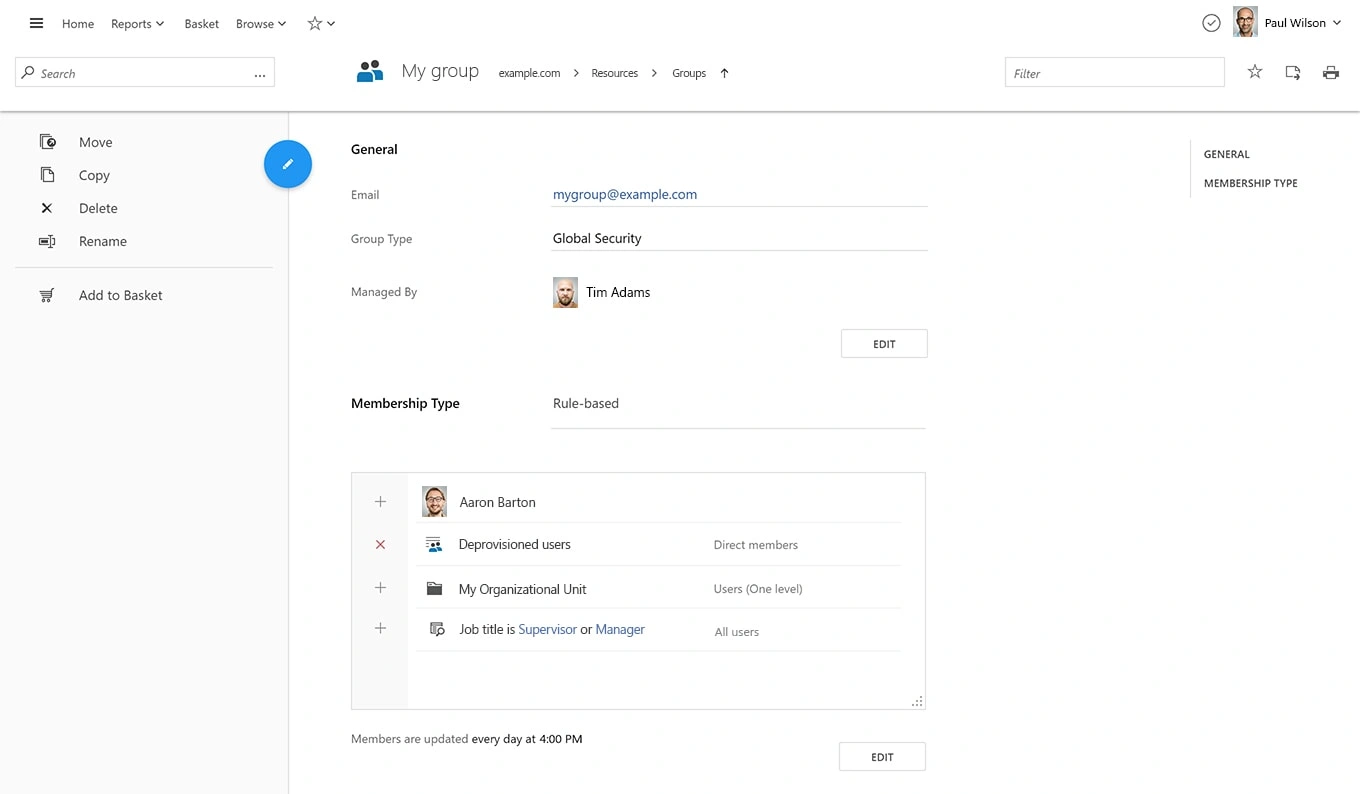
Task: Navigate up using the breadcrumb arrow
Action: 725,73
